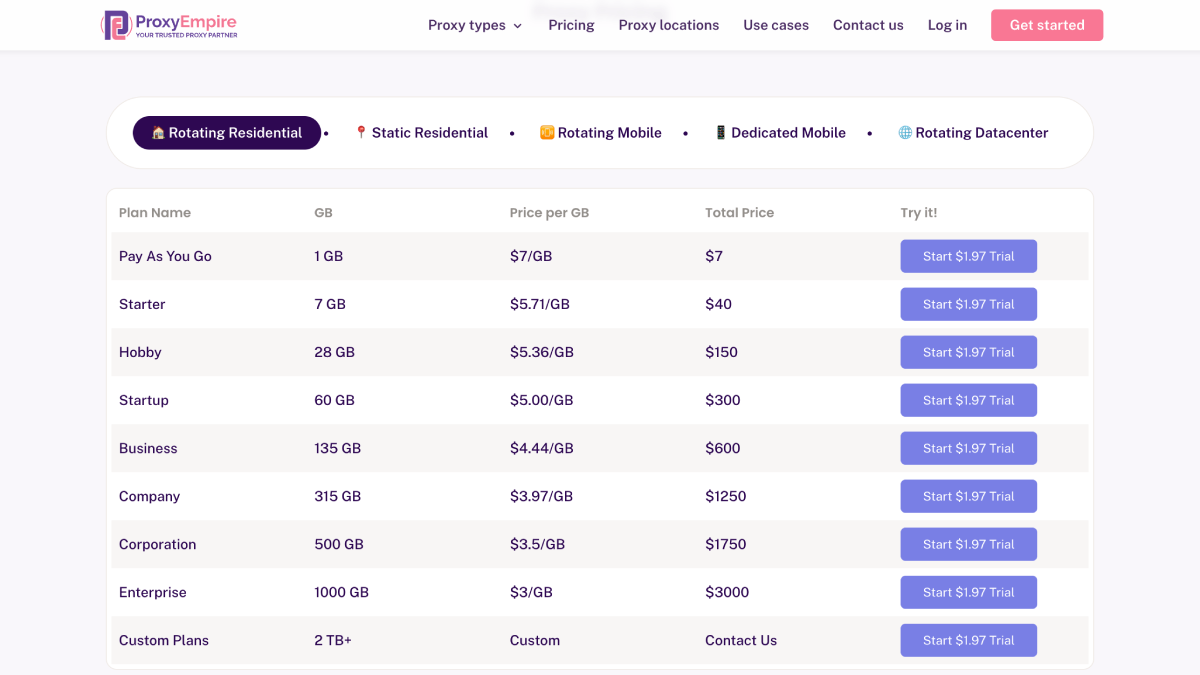Image resolution: width=1200 pixels, height=675 pixels.
Task: Start the $1.97 trial for Corporation plan
Action: 968,544
